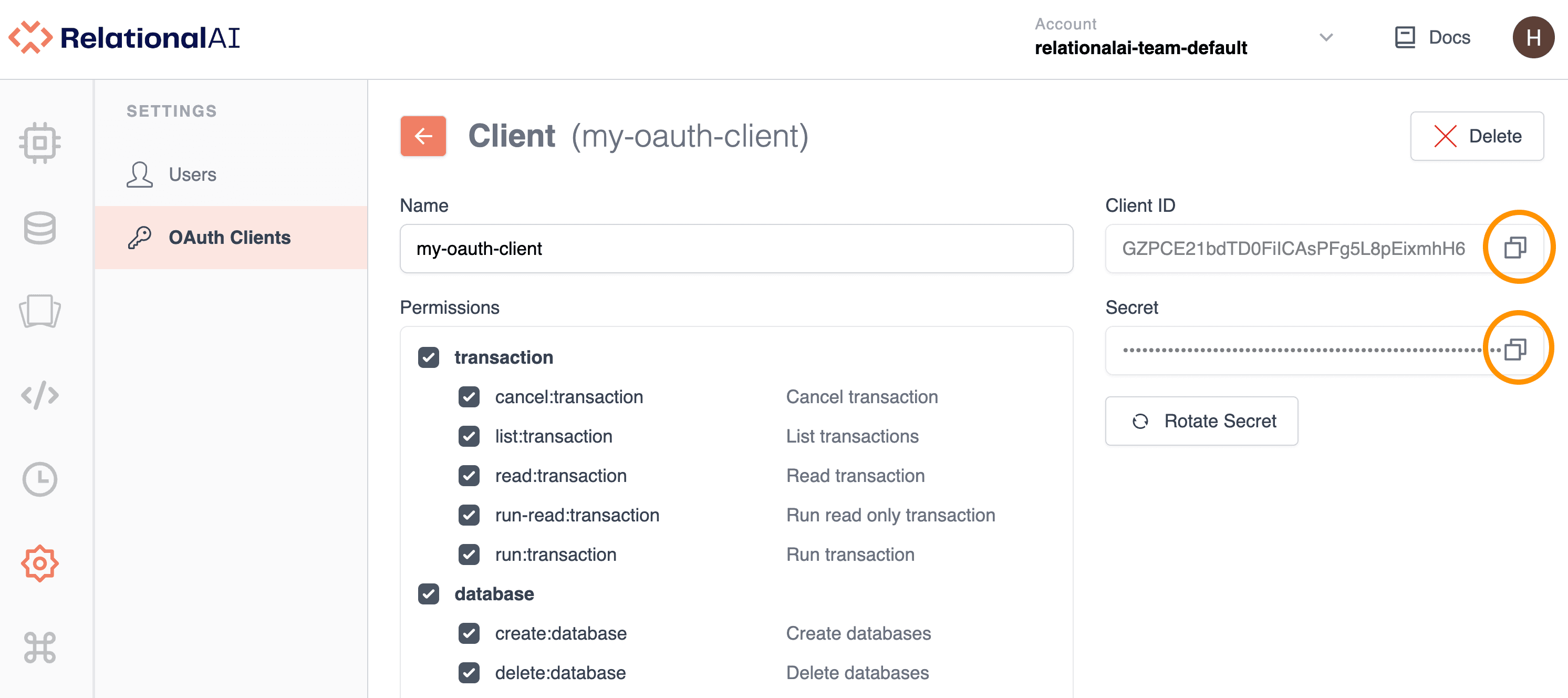
Task: Copy the Secret to clipboard
Action: (1515, 350)
